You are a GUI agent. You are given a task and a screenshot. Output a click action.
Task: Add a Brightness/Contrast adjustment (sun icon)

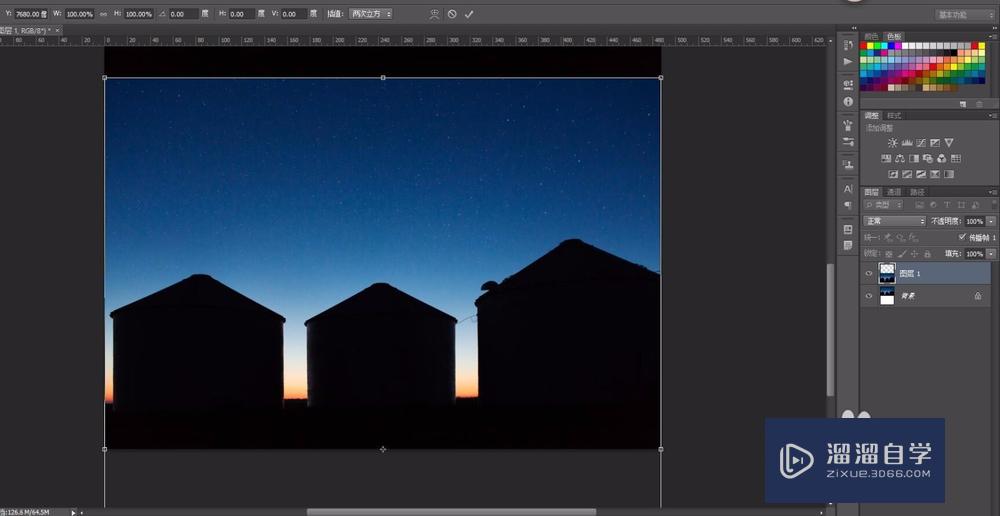(x=892, y=143)
